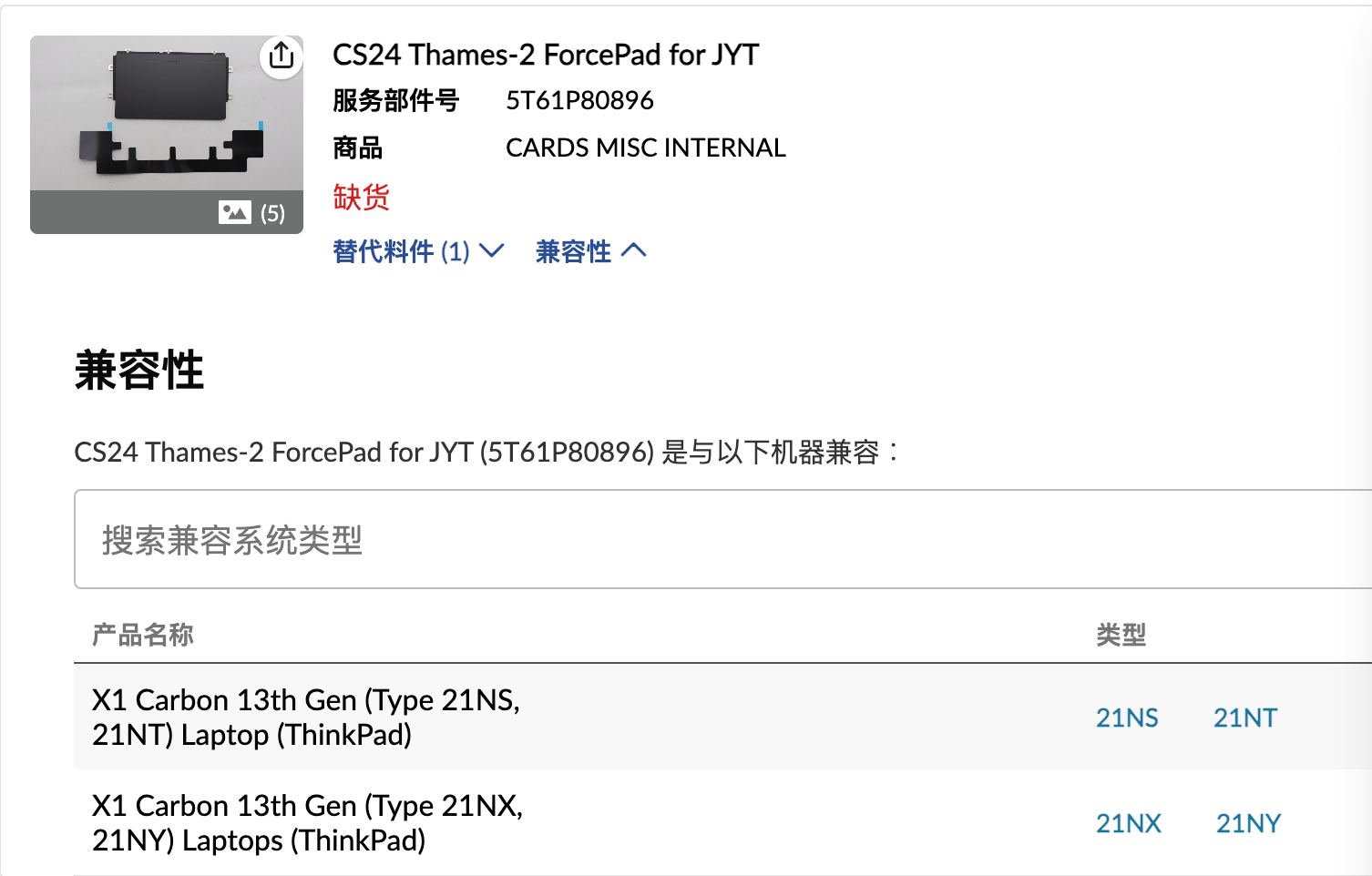Focus the 搜索兼容系统类型 search field

tap(720, 539)
